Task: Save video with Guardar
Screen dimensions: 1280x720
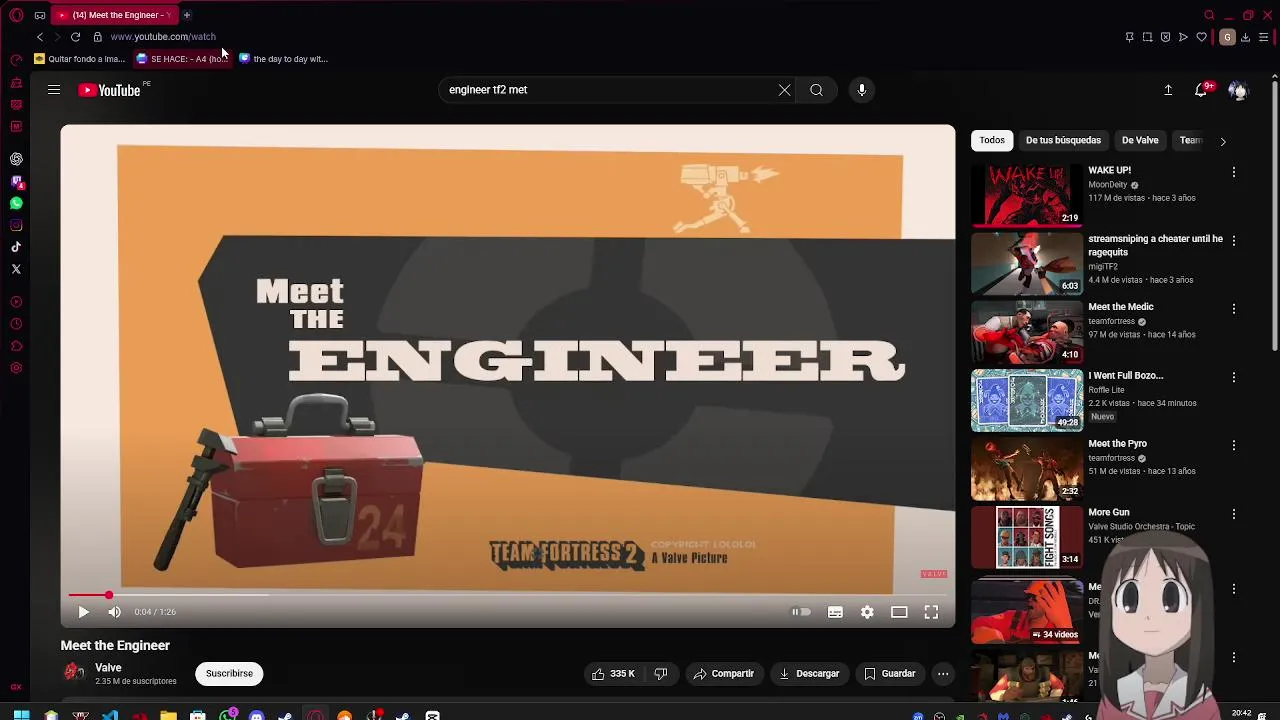Action: pyautogui.click(x=889, y=674)
